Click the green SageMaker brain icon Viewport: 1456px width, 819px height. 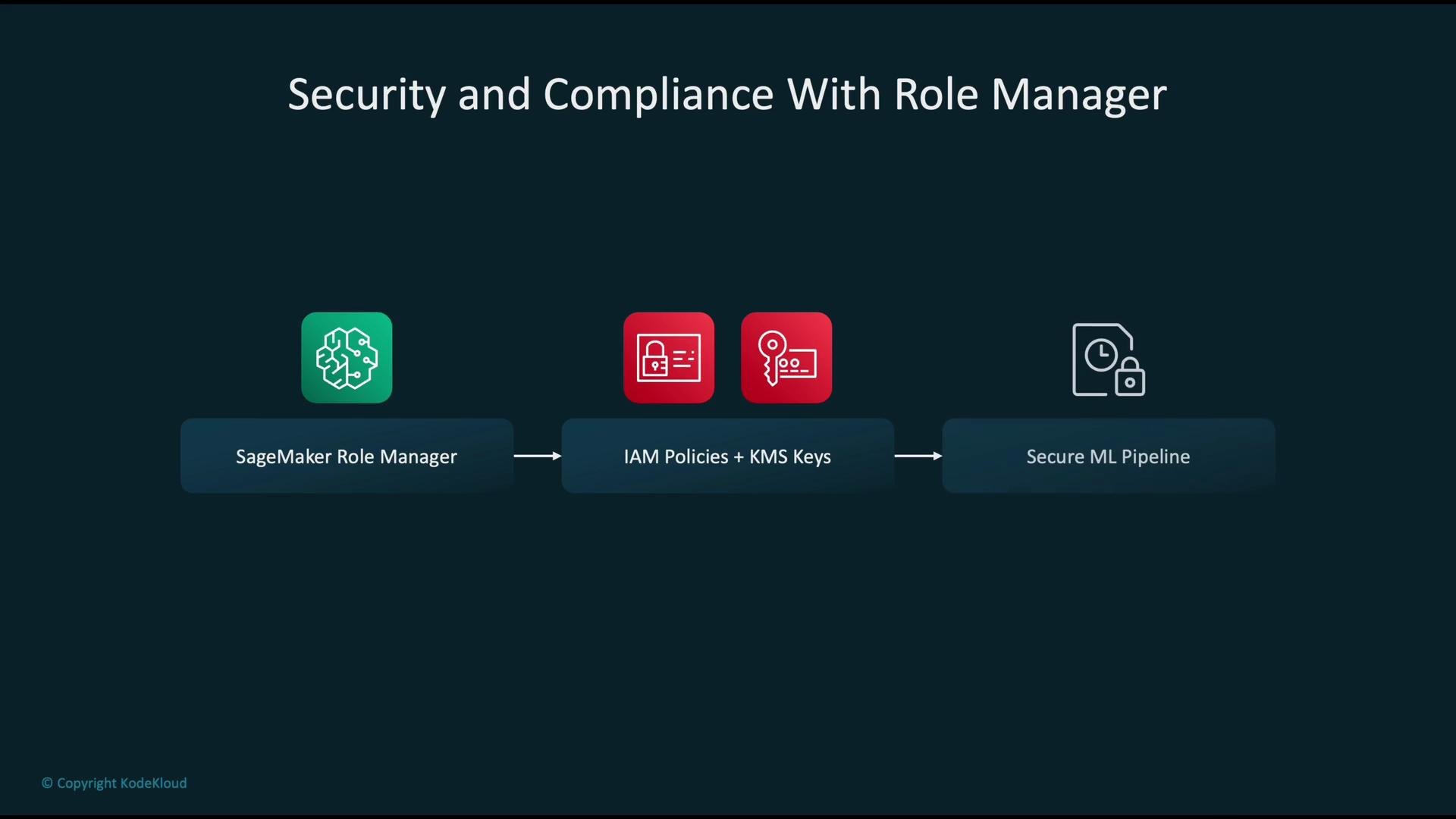(347, 357)
